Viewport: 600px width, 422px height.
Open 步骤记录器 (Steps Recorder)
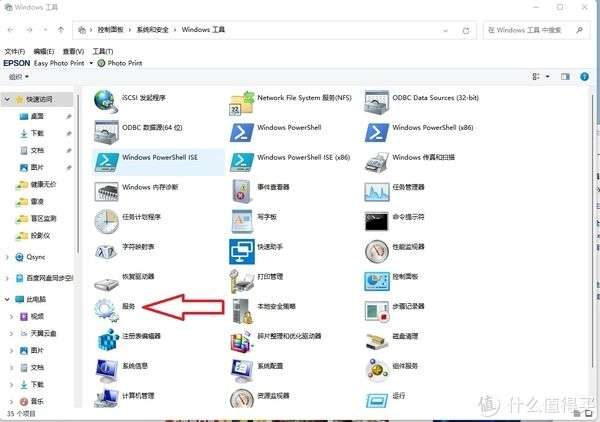tap(395, 311)
